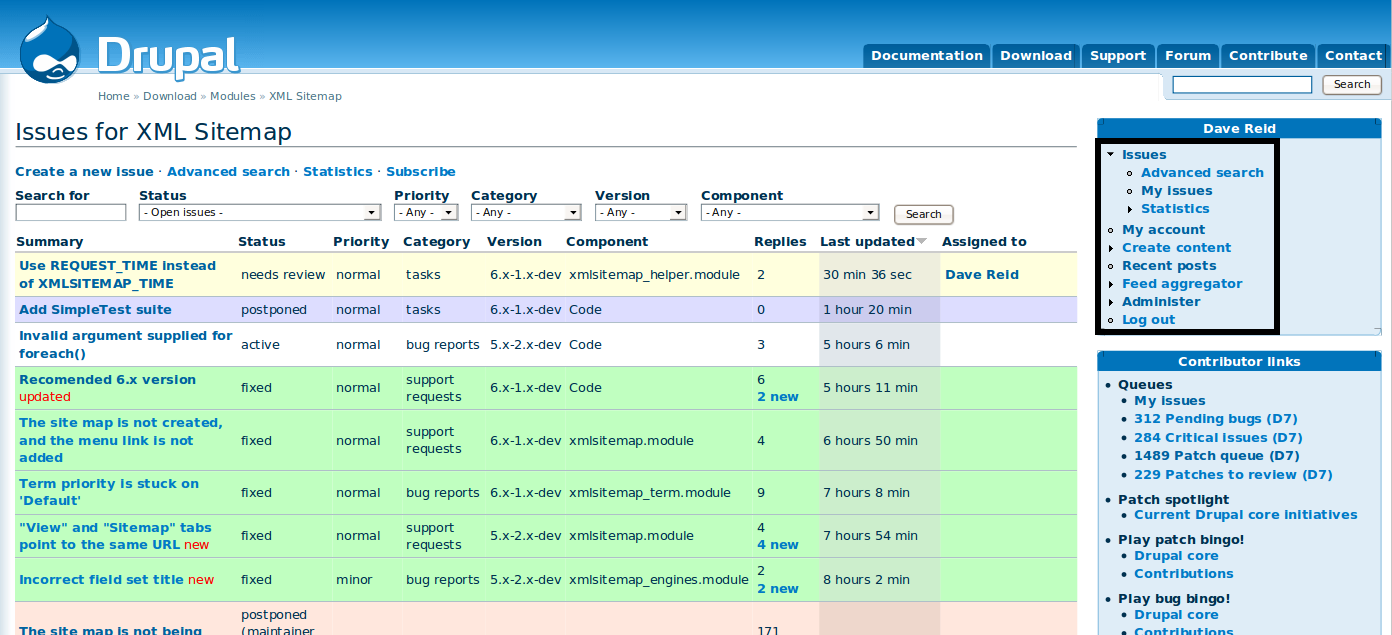Viewport: 1392px width, 635px height.
Task: Click 'Contributions' under Play patch bingo
Action: coord(1184,574)
